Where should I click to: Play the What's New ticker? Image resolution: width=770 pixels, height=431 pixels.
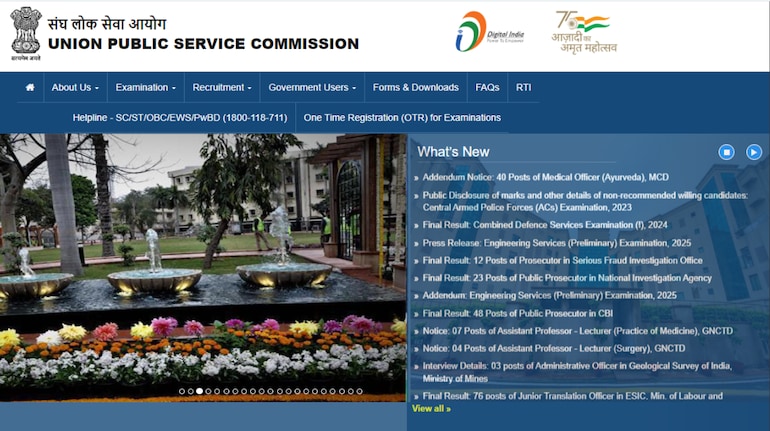[754, 152]
